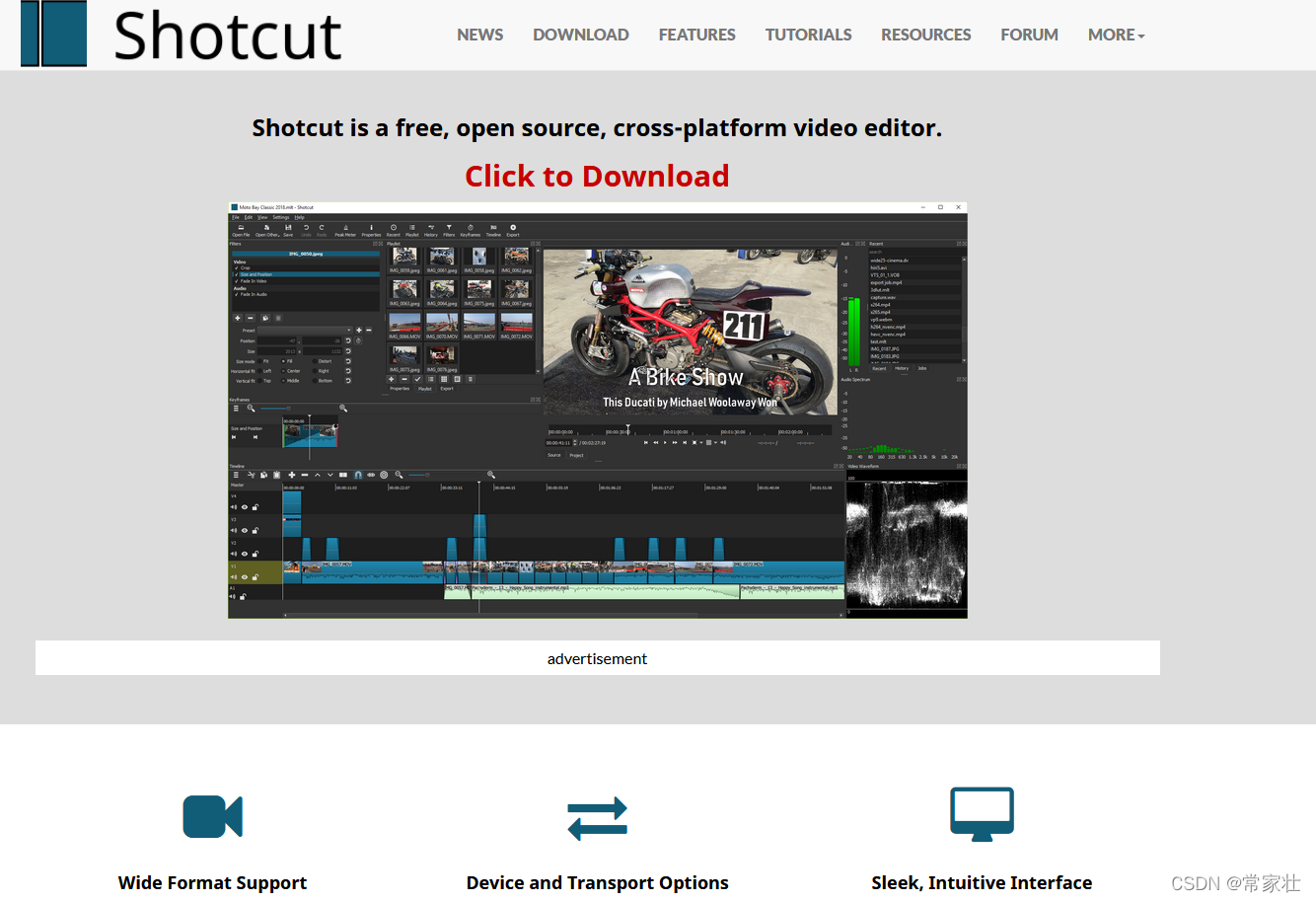Viewport: 1316px width, 902px height.
Task: Toggle the Fade In Video filter checkbox
Action: click(x=236, y=281)
